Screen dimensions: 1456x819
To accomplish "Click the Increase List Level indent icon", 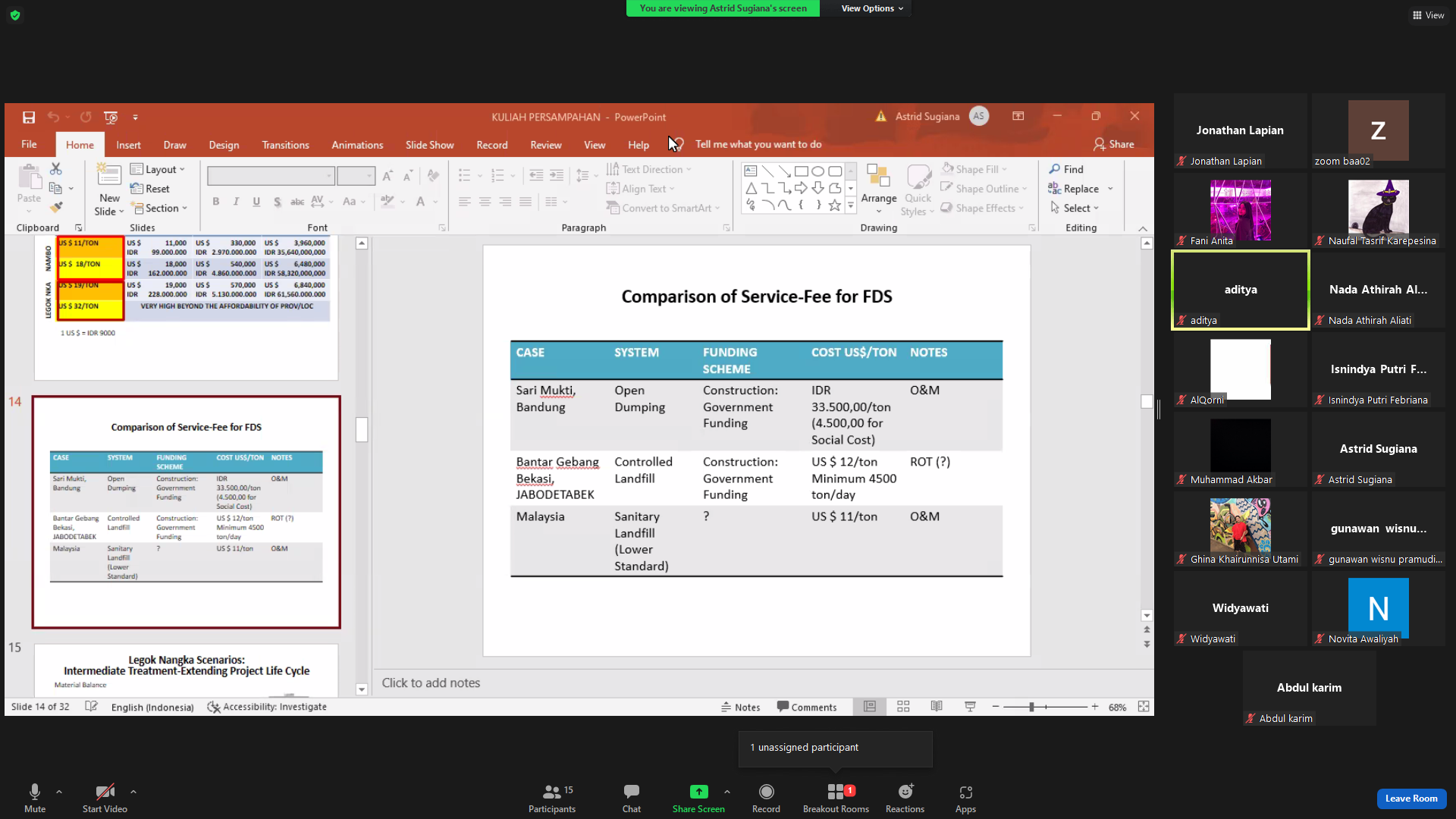I will click(x=557, y=176).
